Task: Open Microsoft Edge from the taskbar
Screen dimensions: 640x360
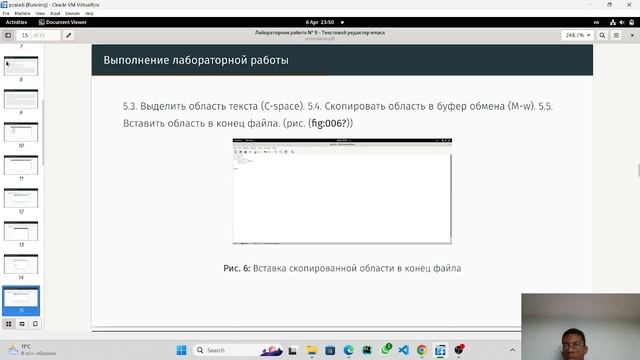Action: [348, 350]
